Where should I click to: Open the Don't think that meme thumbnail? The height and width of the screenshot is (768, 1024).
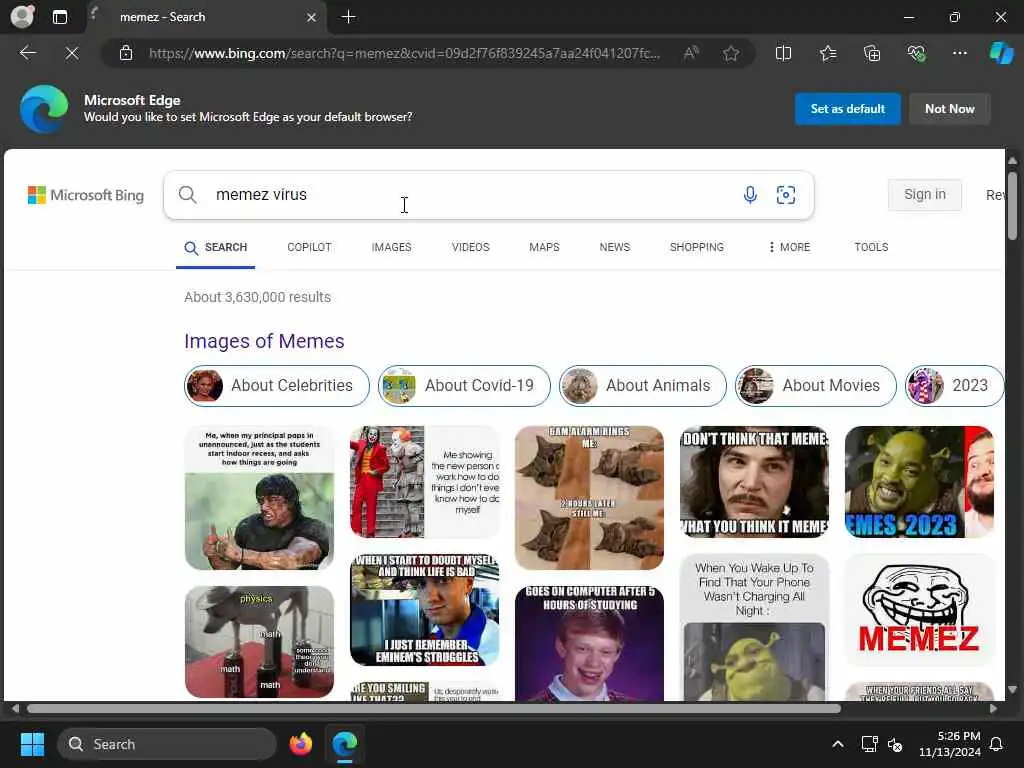[x=754, y=482]
